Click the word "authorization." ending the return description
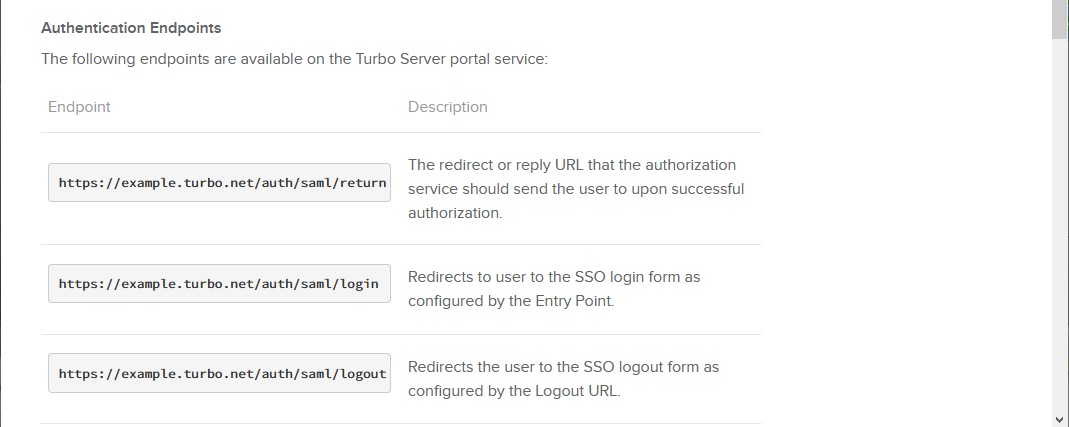 [x=455, y=213]
